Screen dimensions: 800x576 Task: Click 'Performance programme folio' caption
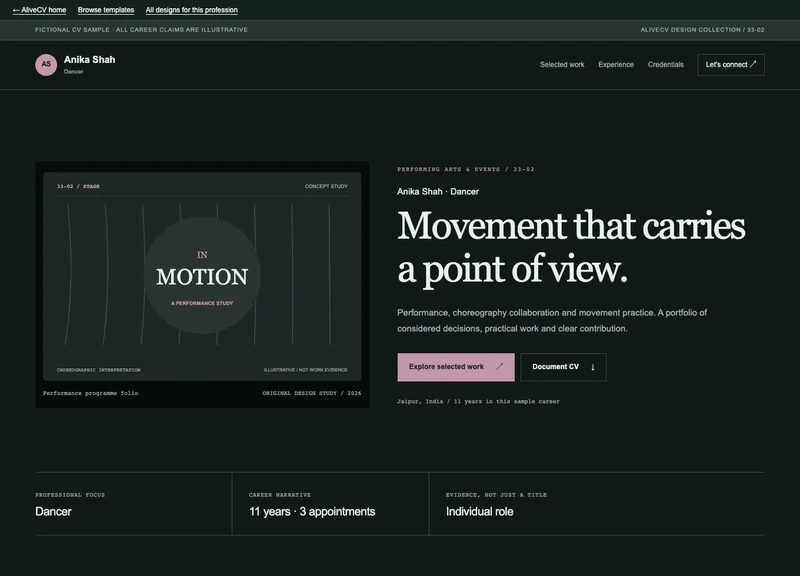tap(90, 393)
